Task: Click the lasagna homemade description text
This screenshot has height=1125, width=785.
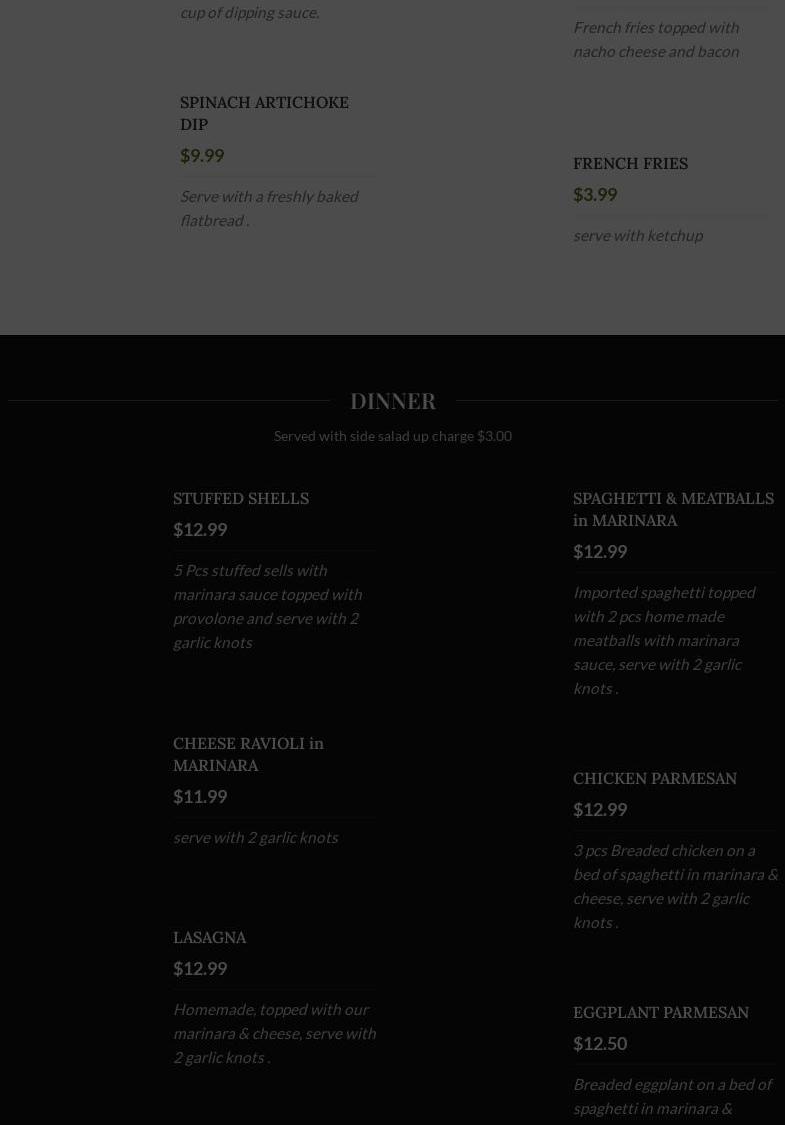Action: (274, 1033)
